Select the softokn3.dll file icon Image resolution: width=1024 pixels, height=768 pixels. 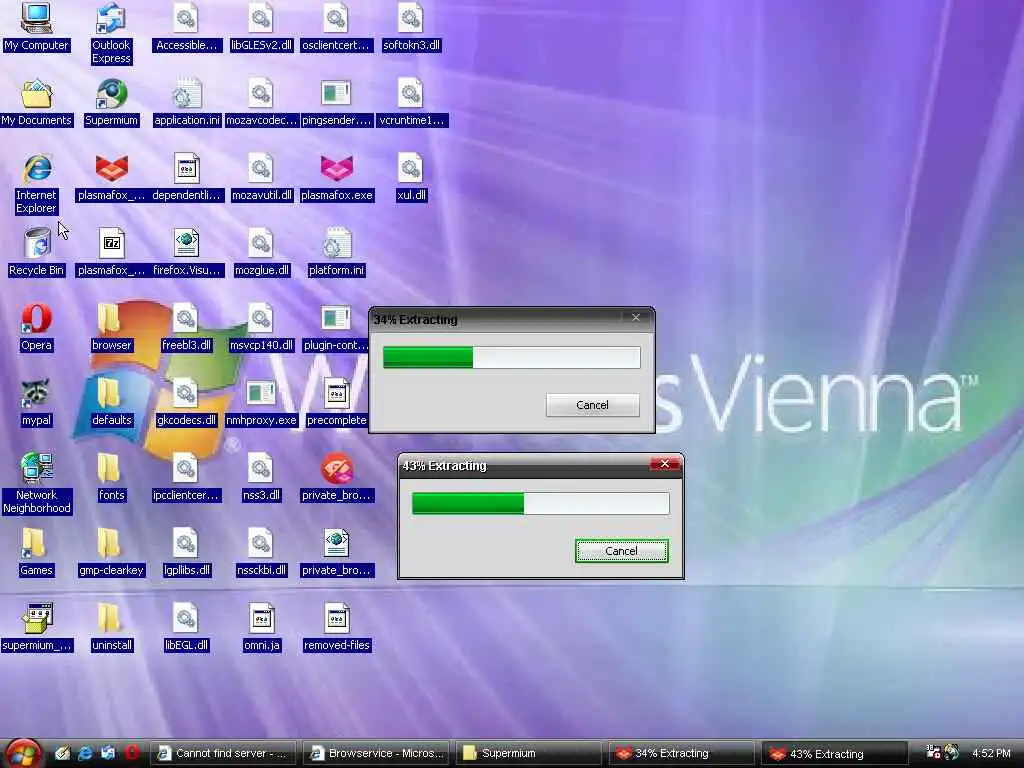(x=411, y=18)
